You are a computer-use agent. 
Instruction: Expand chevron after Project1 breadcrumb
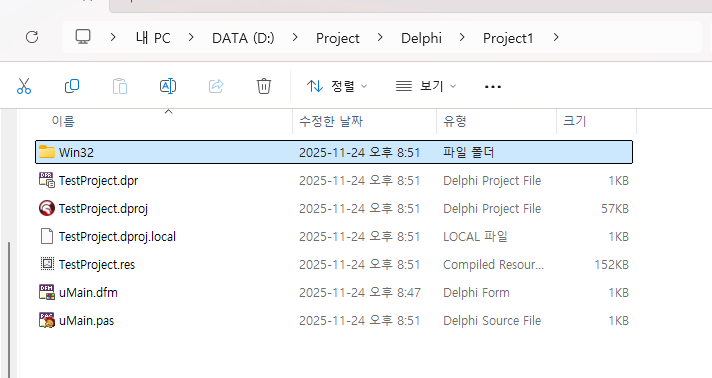556,37
